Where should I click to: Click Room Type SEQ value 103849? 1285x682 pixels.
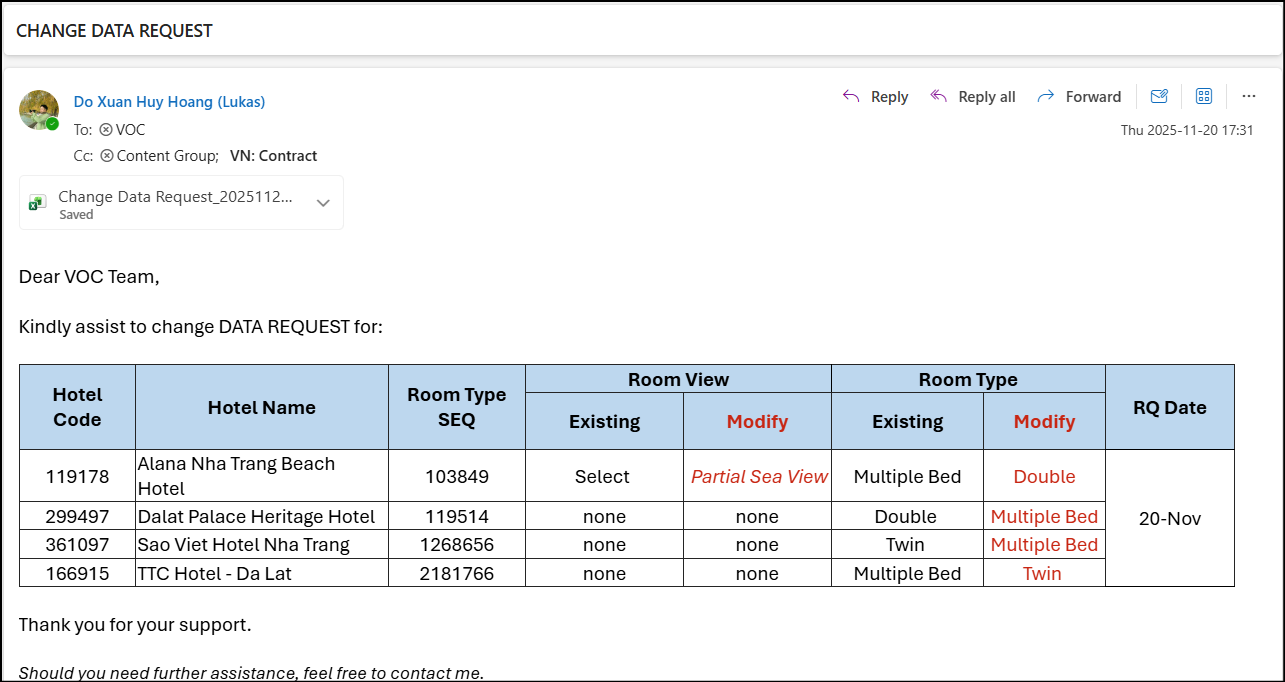tap(457, 476)
